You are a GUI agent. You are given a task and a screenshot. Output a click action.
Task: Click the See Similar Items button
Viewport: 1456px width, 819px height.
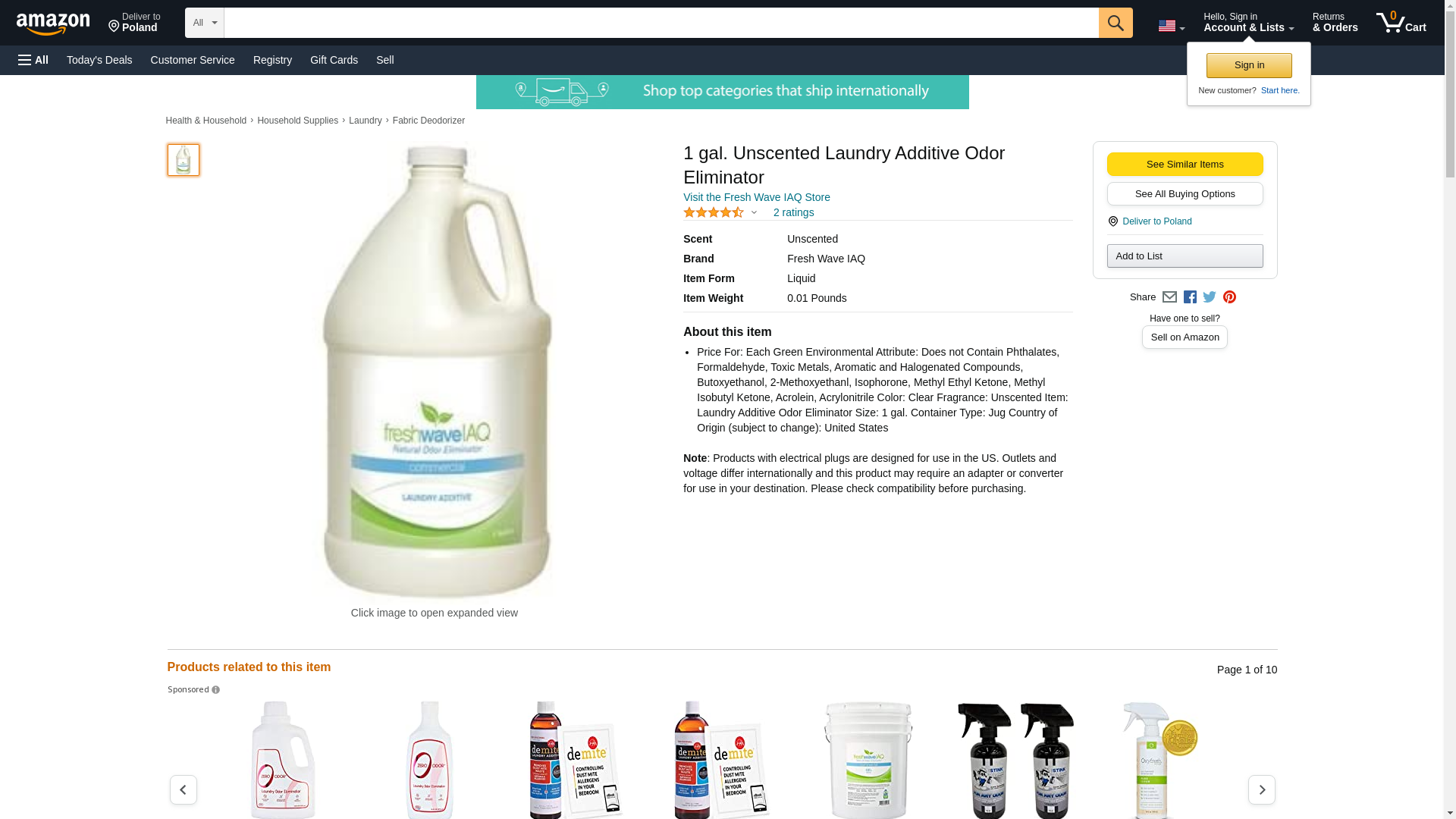[x=1185, y=165]
